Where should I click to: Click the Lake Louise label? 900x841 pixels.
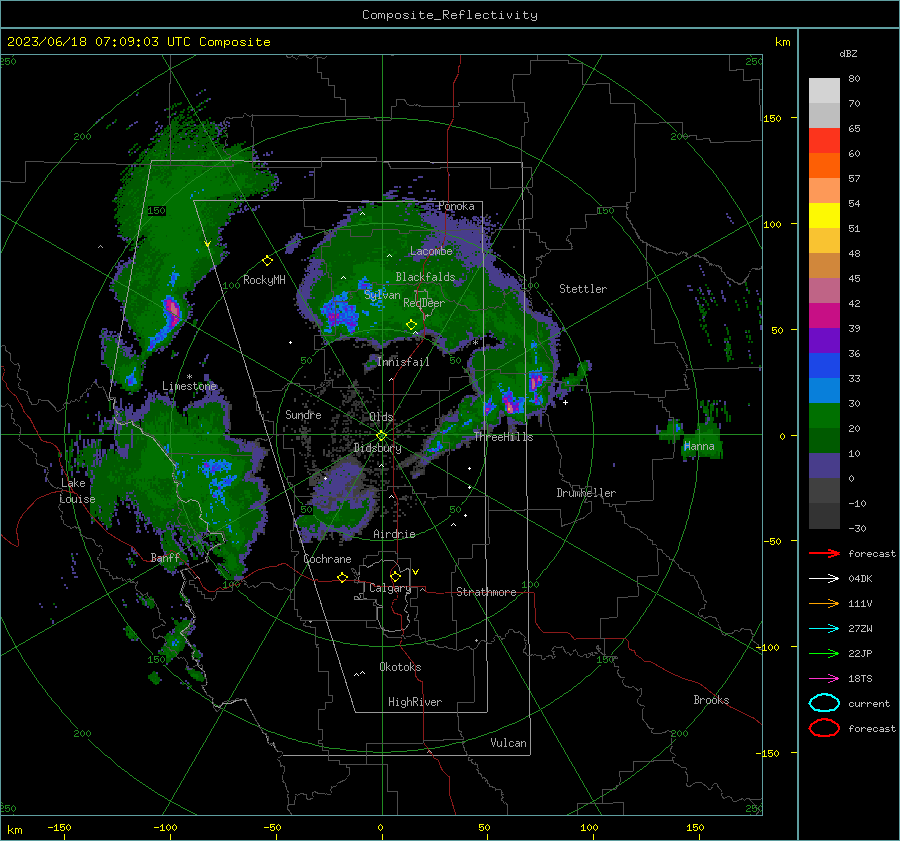tap(77, 491)
